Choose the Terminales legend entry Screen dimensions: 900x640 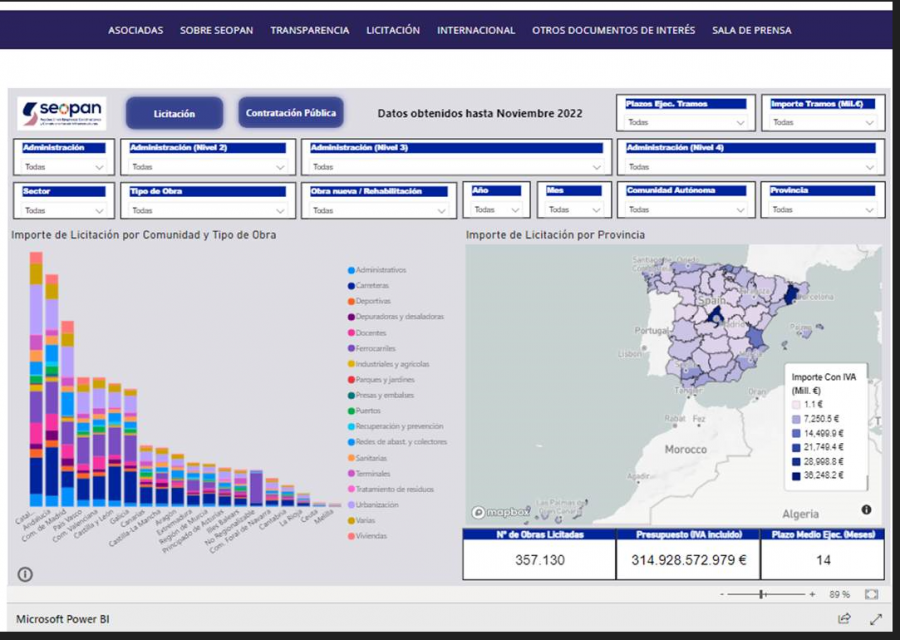[x=369, y=474]
